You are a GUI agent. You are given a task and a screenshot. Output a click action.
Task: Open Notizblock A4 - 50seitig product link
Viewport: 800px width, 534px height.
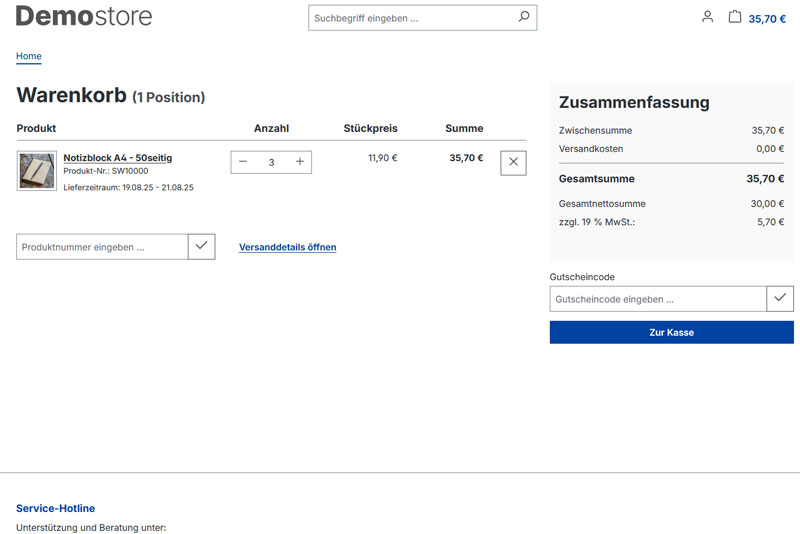coord(117,158)
